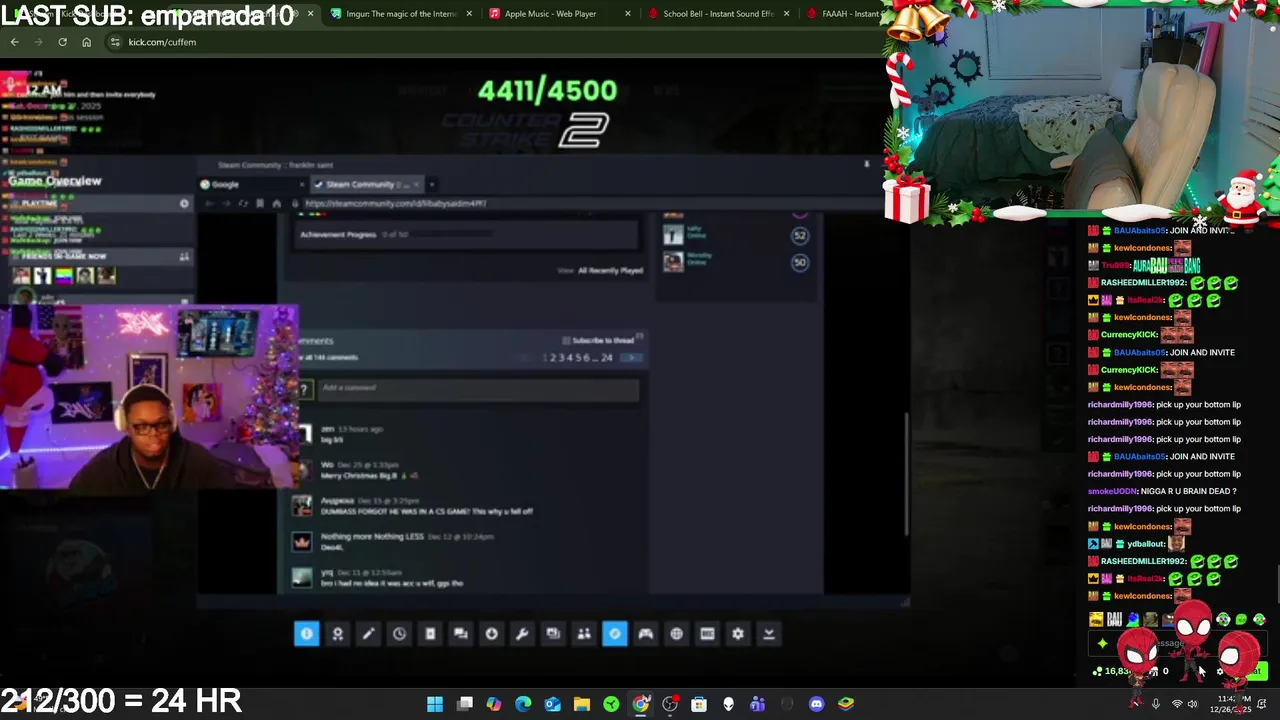
Task: Collapse Steam overlay toolbar with down-arrow icon
Action: [x=769, y=633]
